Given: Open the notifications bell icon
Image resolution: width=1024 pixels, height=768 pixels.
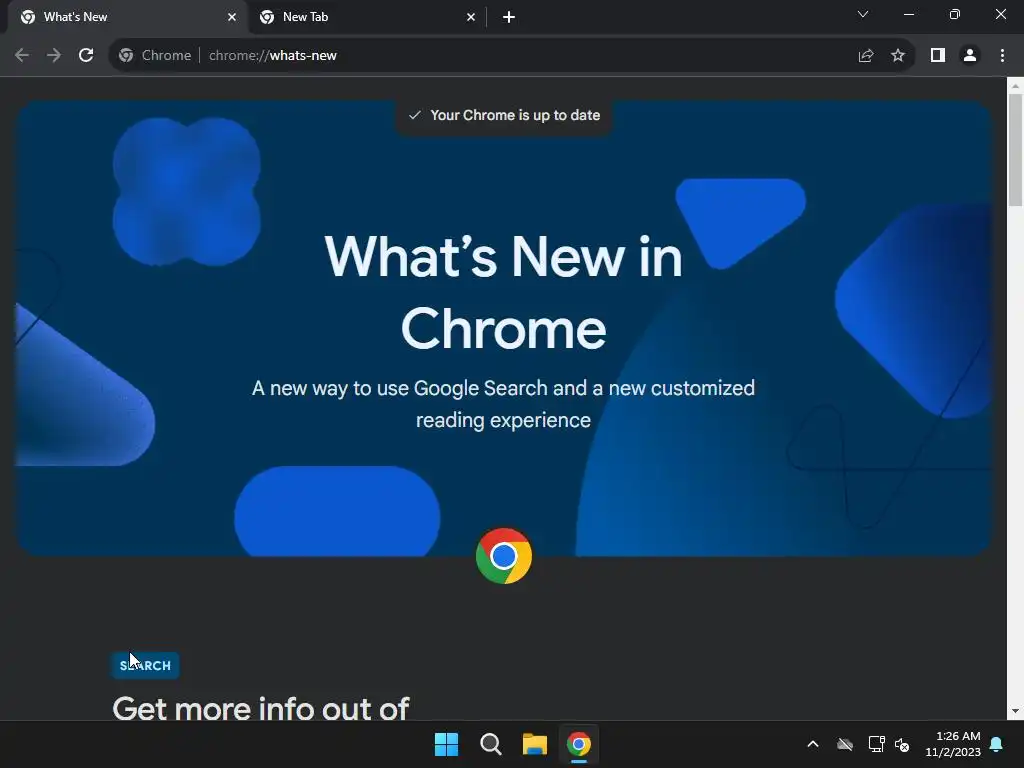Looking at the screenshot, I should pyautogui.click(x=997, y=744).
